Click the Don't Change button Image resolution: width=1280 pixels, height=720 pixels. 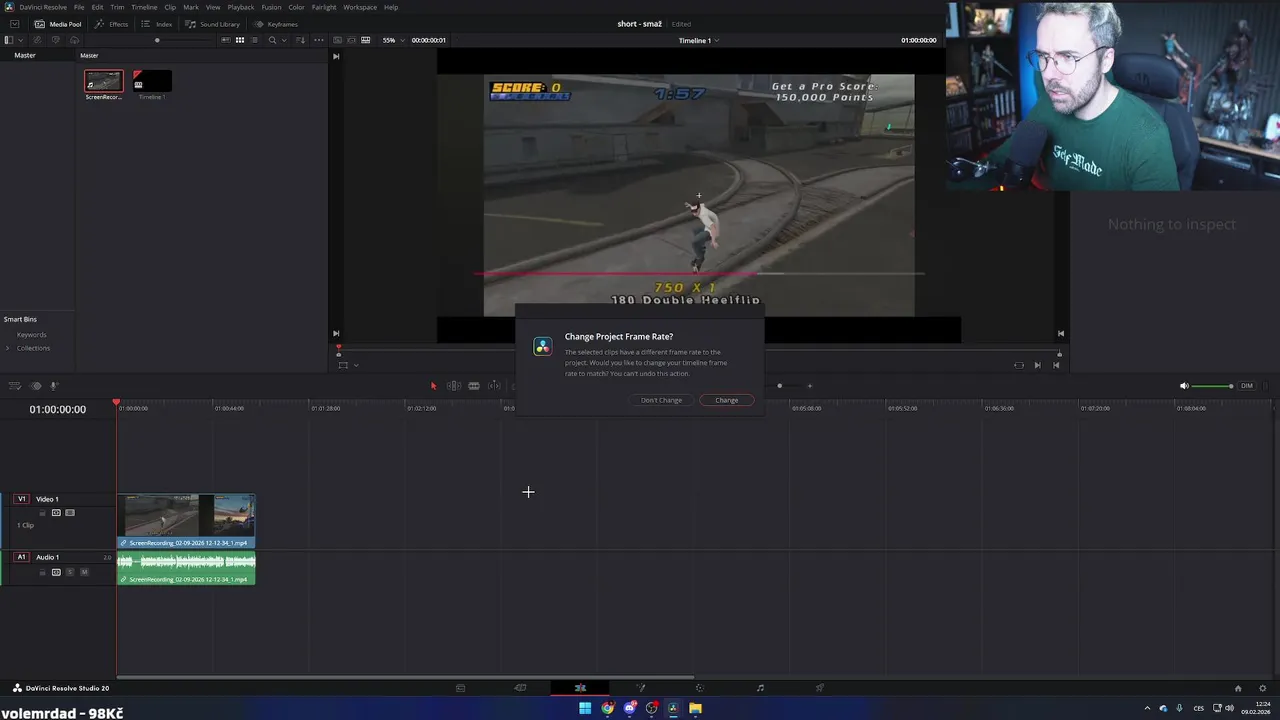pyautogui.click(x=661, y=400)
